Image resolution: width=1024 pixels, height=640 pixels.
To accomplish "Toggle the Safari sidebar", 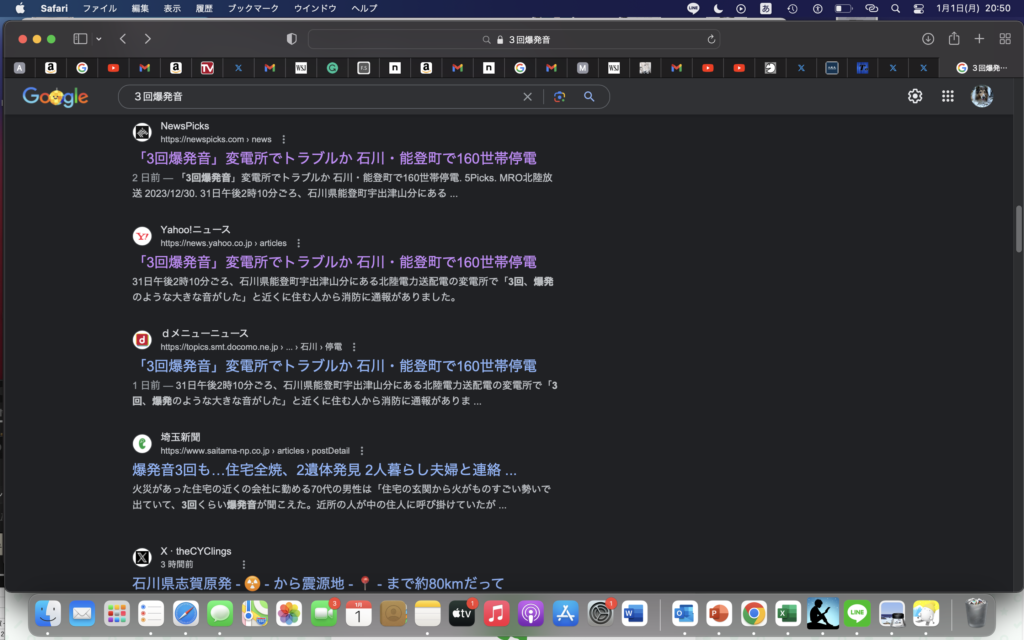I will click(78, 38).
